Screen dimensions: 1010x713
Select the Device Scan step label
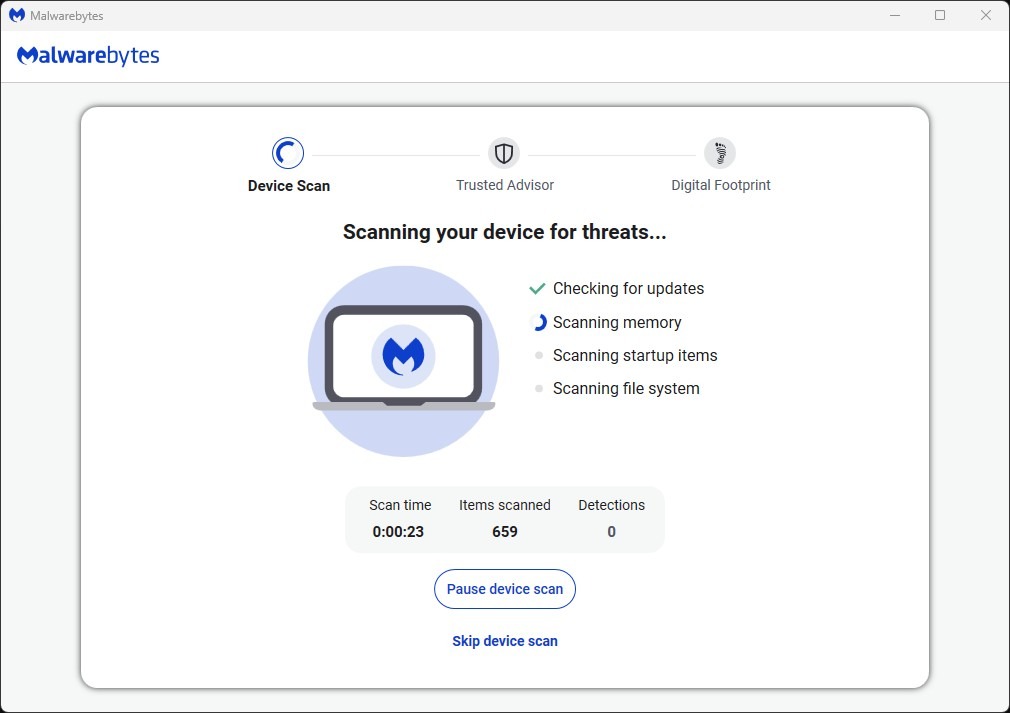tap(288, 186)
